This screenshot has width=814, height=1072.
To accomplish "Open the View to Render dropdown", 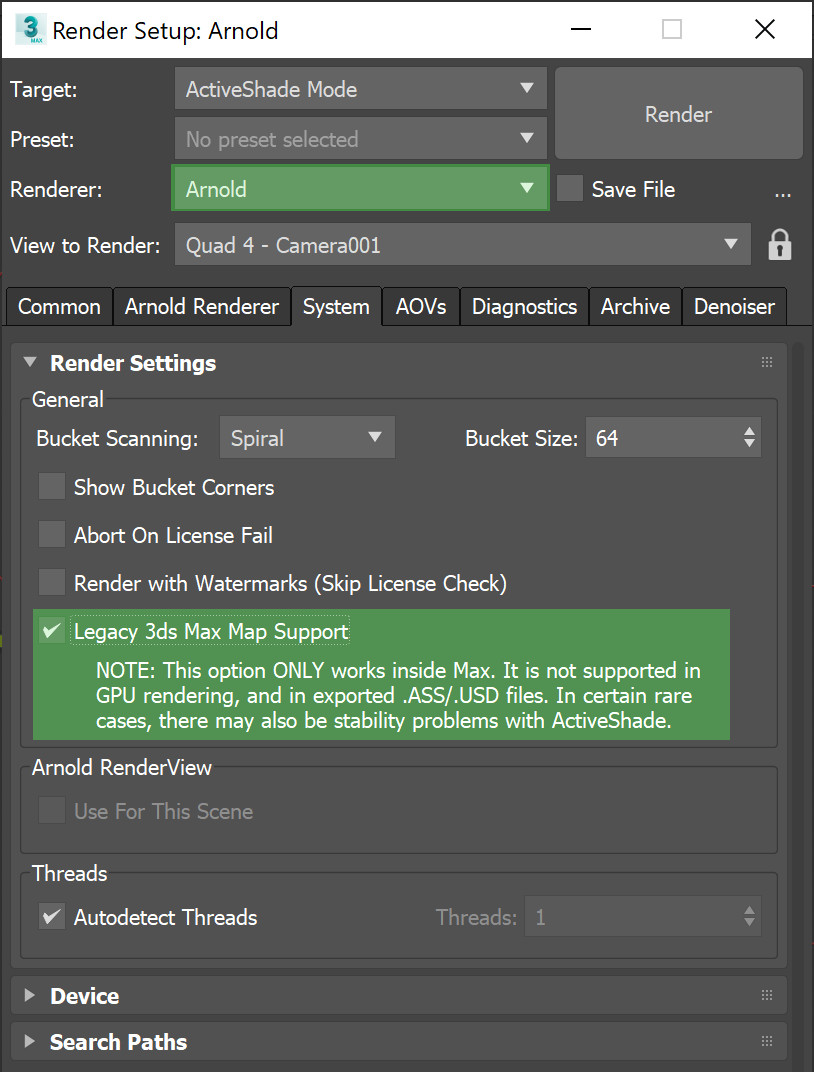I will (x=463, y=244).
